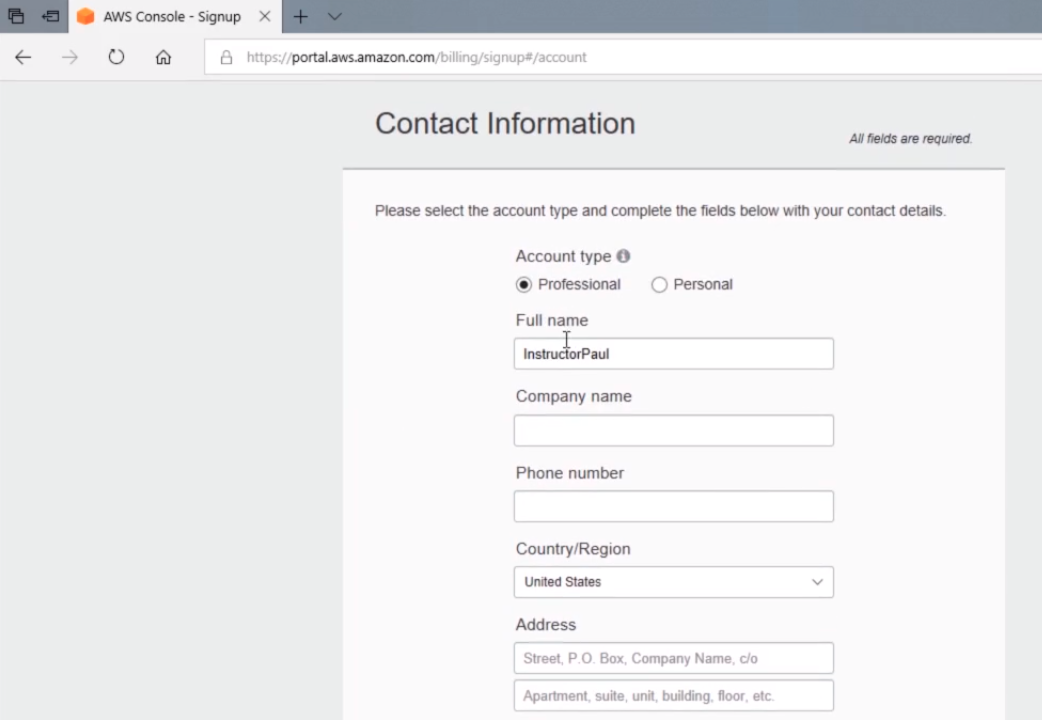1042x720 pixels.
Task: Close the AWS Console - Signup tab
Action: 265,16
